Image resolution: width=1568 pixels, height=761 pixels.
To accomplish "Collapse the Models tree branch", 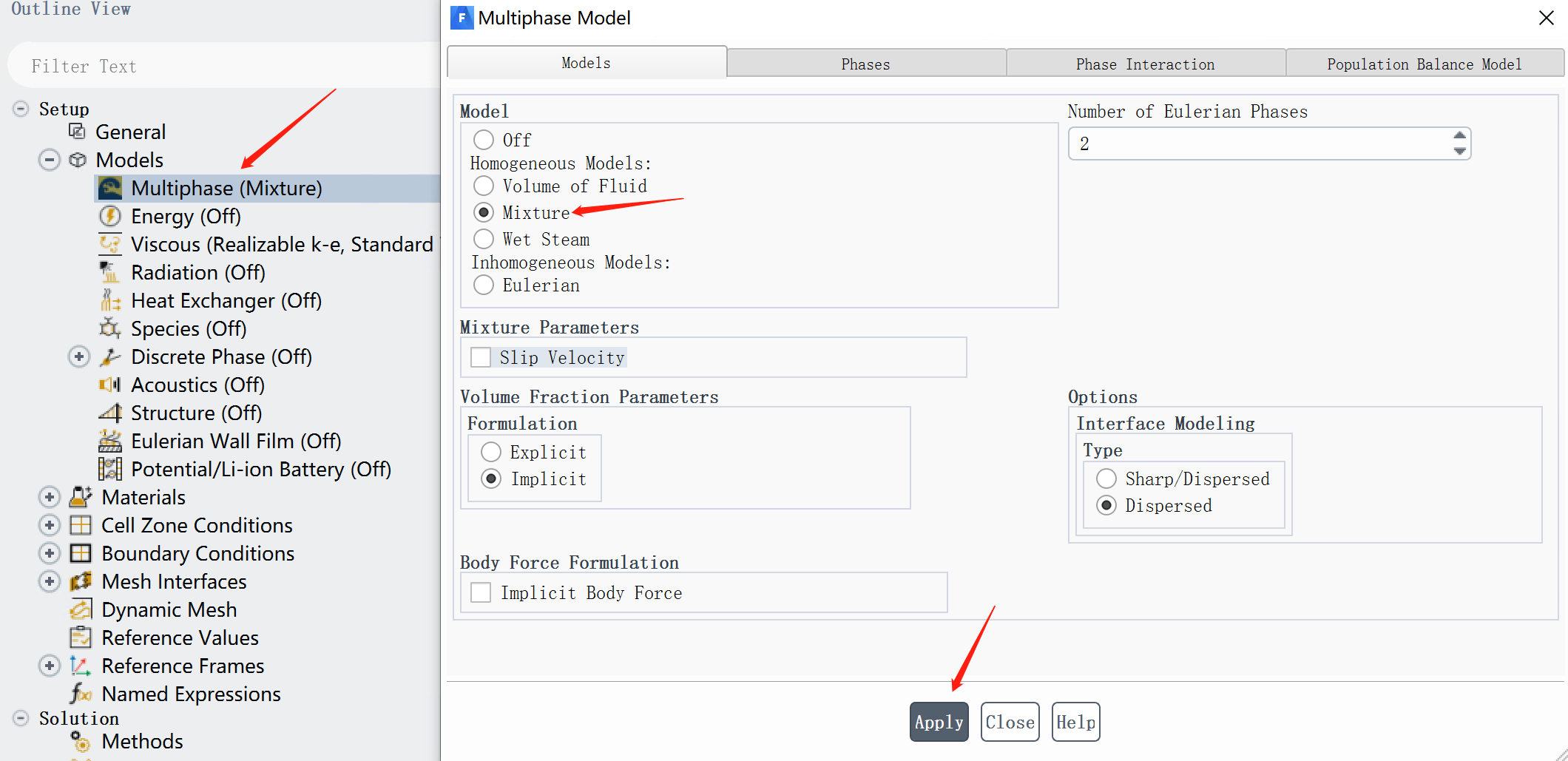I will click(50, 160).
